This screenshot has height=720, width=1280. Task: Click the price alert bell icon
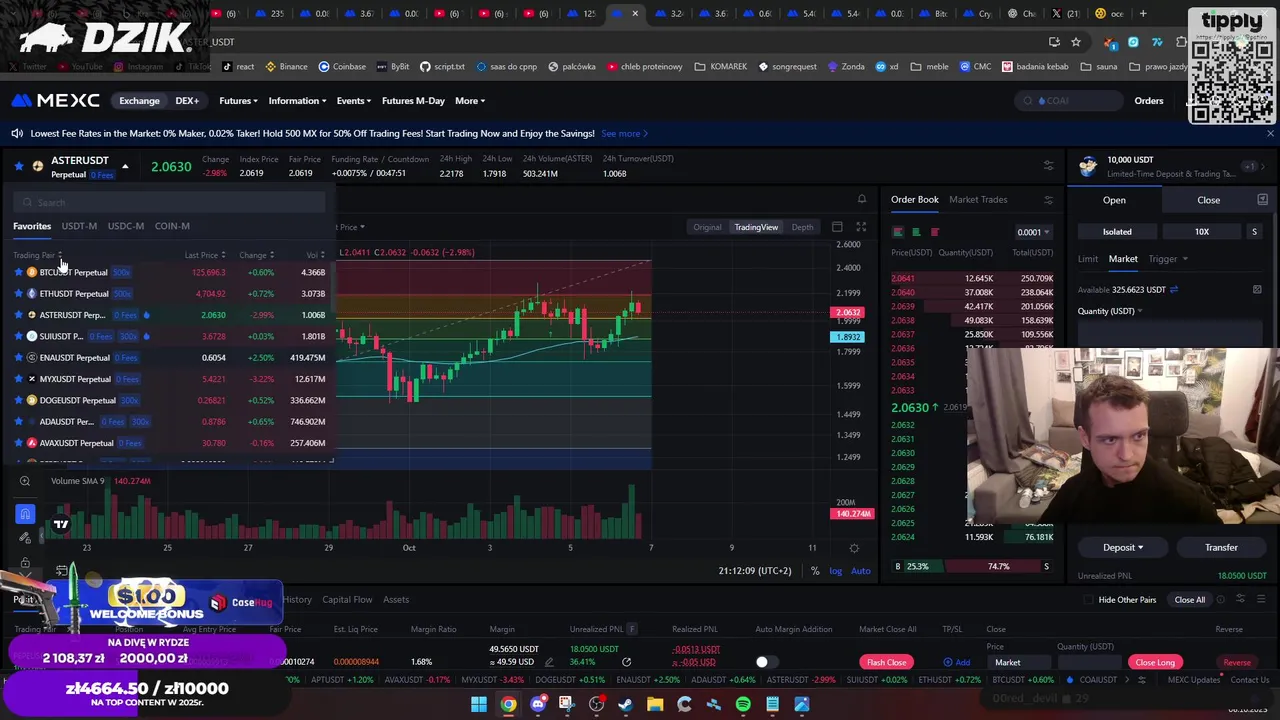pos(862,199)
